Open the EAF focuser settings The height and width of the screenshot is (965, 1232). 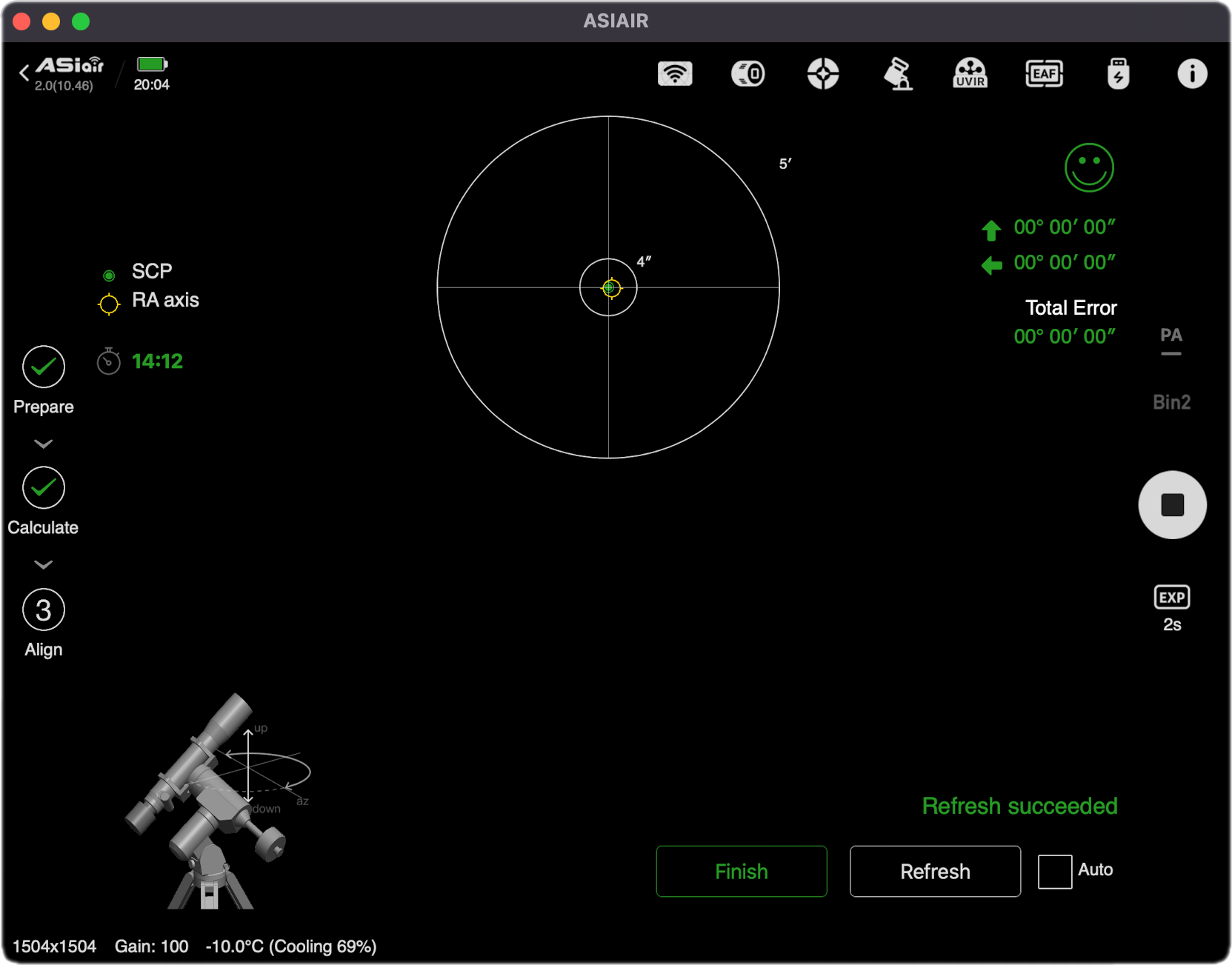point(1045,74)
